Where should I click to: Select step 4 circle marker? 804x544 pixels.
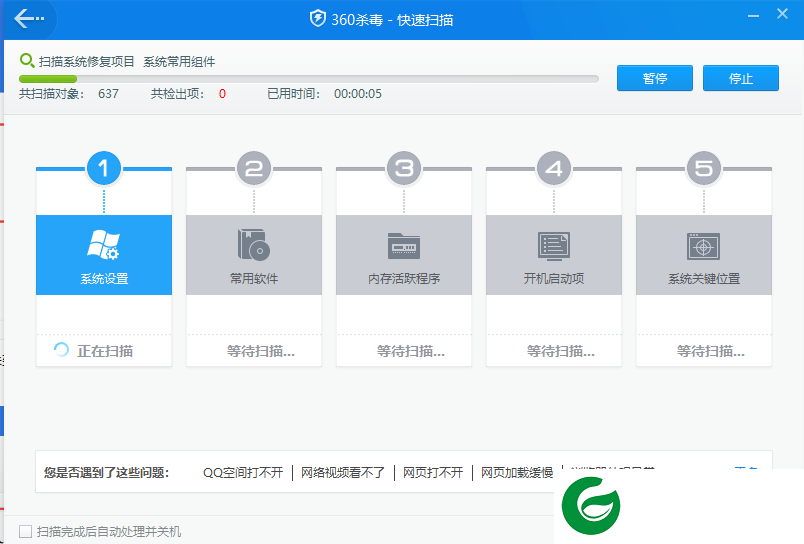554,168
